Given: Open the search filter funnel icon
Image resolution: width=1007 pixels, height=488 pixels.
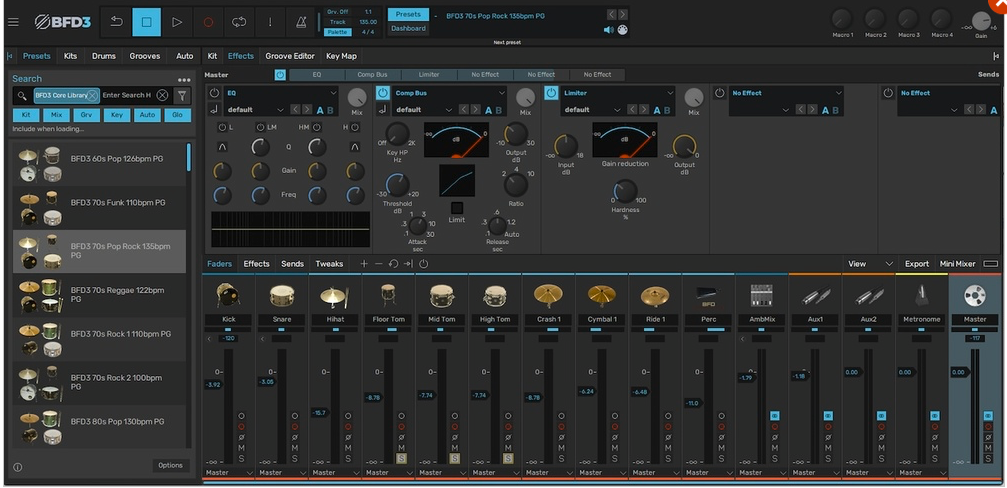Looking at the screenshot, I should [182, 96].
